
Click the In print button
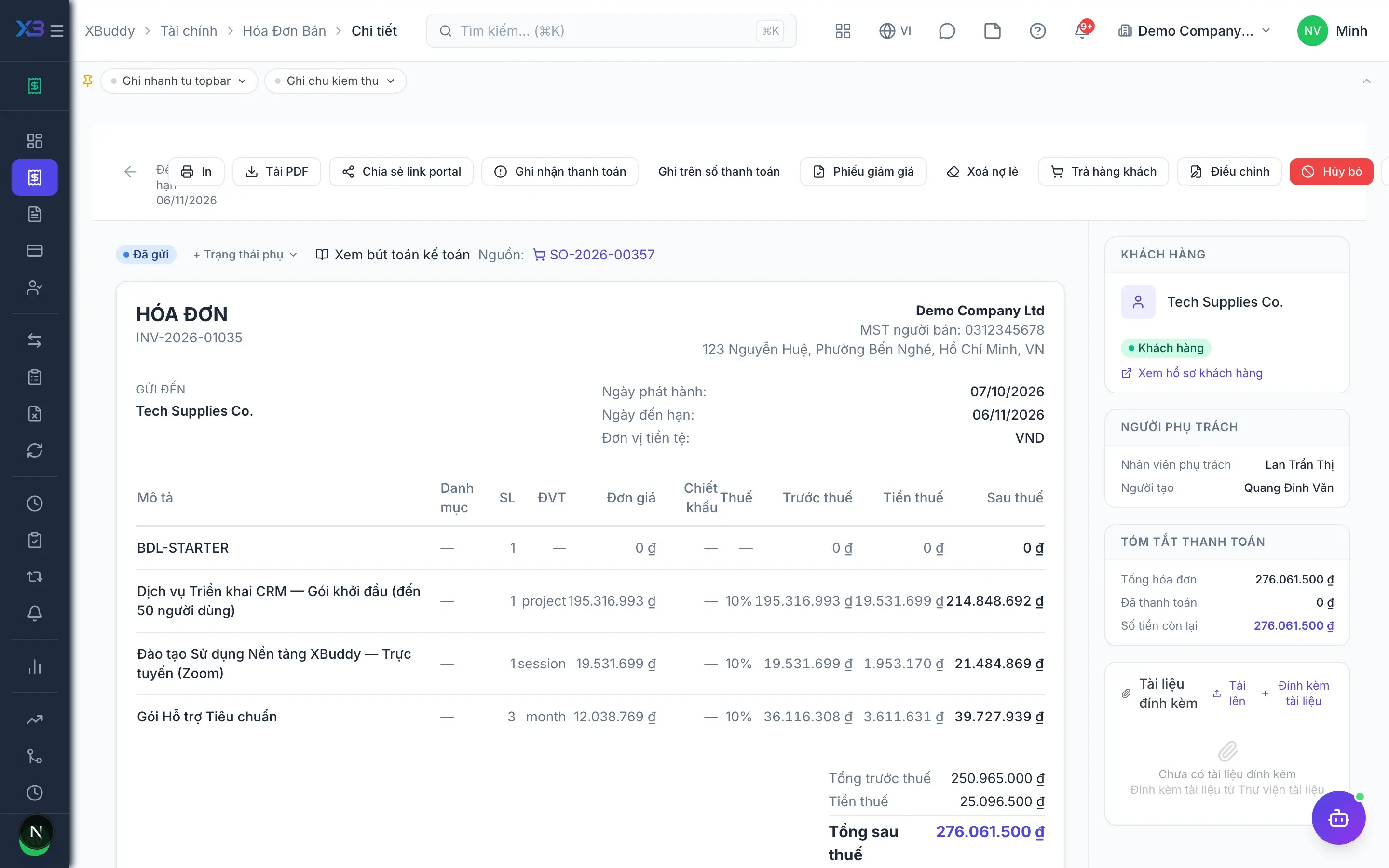pos(196,171)
